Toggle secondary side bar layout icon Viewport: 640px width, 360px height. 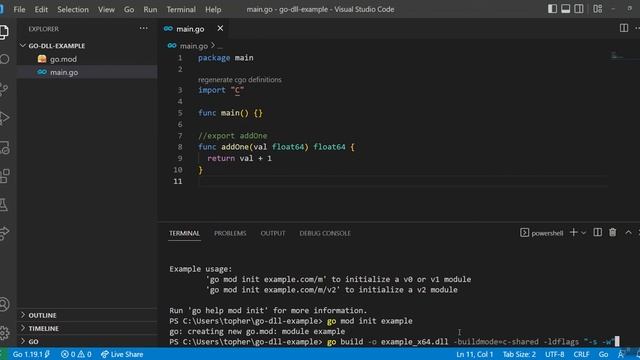(579, 9)
